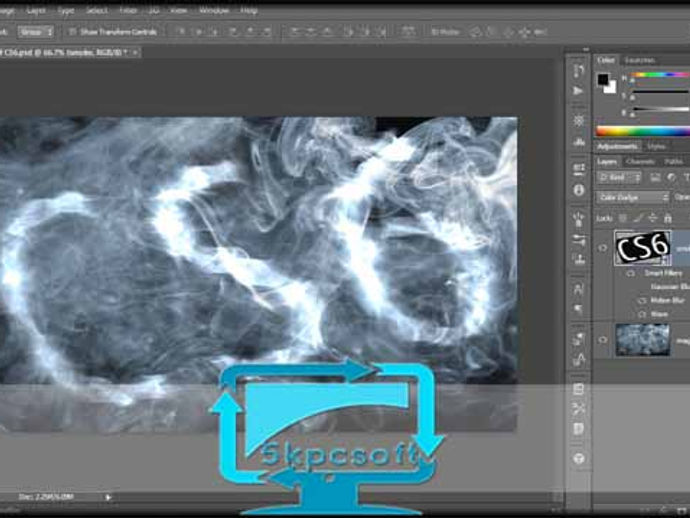Switch to the Paths tab

pyautogui.click(x=673, y=162)
